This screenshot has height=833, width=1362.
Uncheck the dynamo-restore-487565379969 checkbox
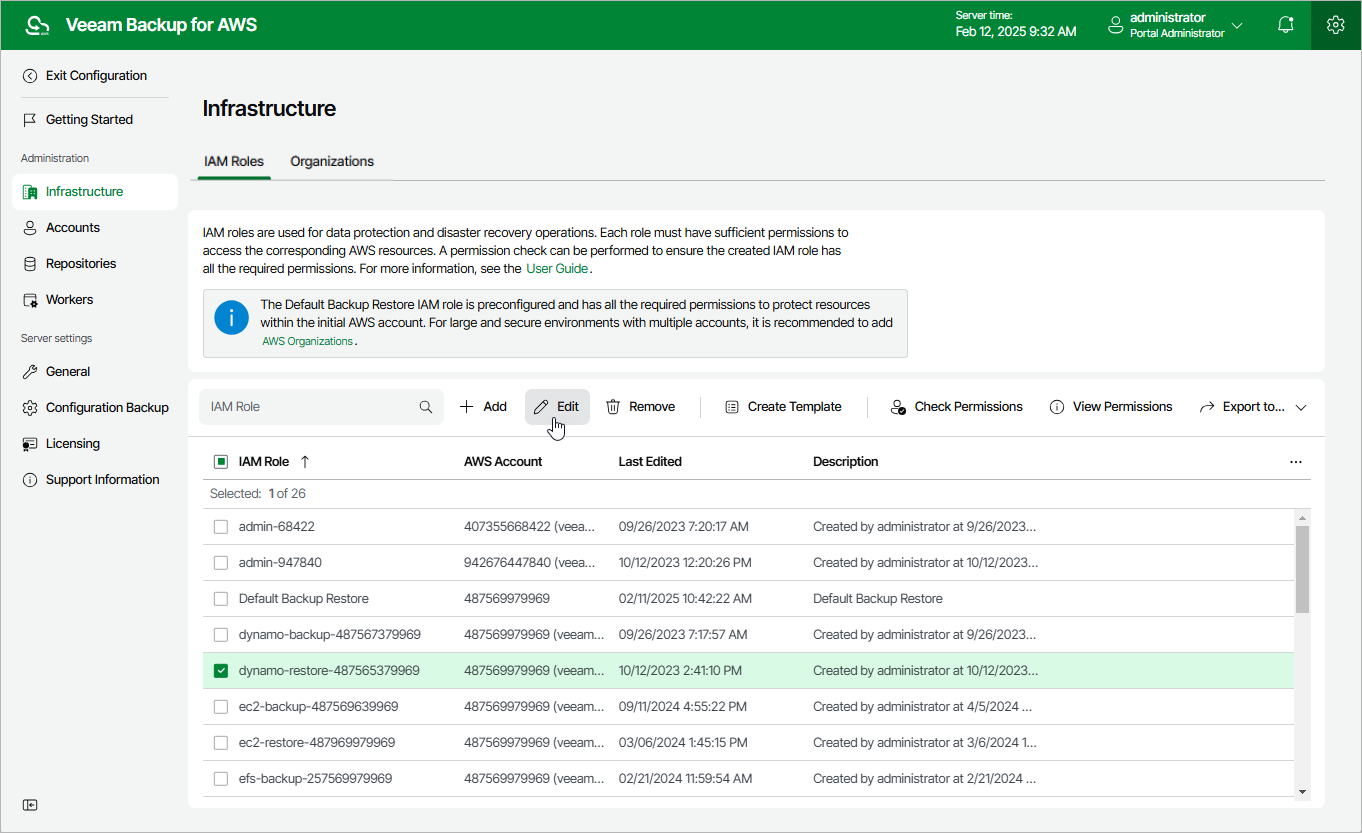tap(221, 670)
